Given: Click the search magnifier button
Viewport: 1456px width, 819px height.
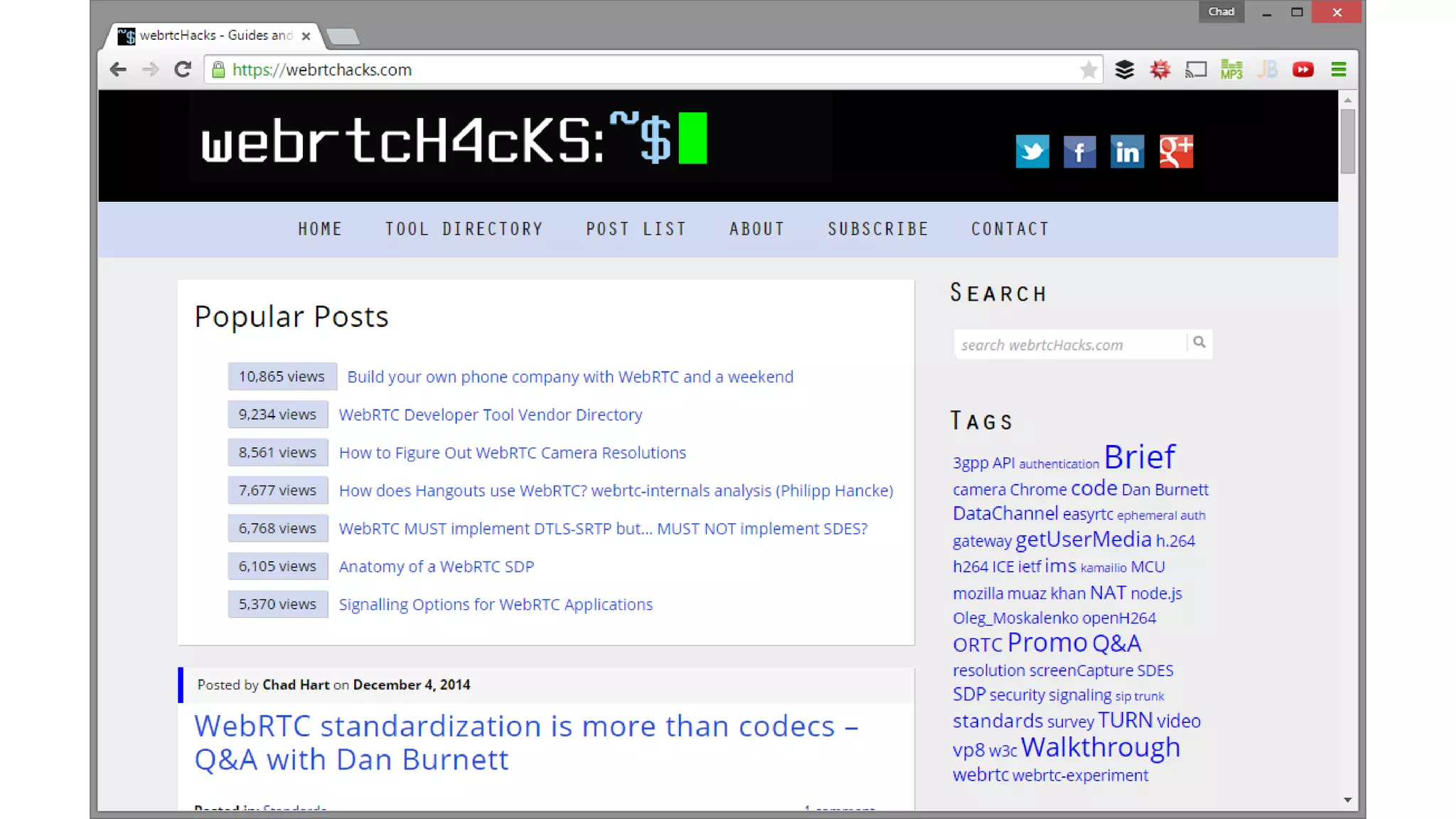Looking at the screenshot, I should [1199, 343].
